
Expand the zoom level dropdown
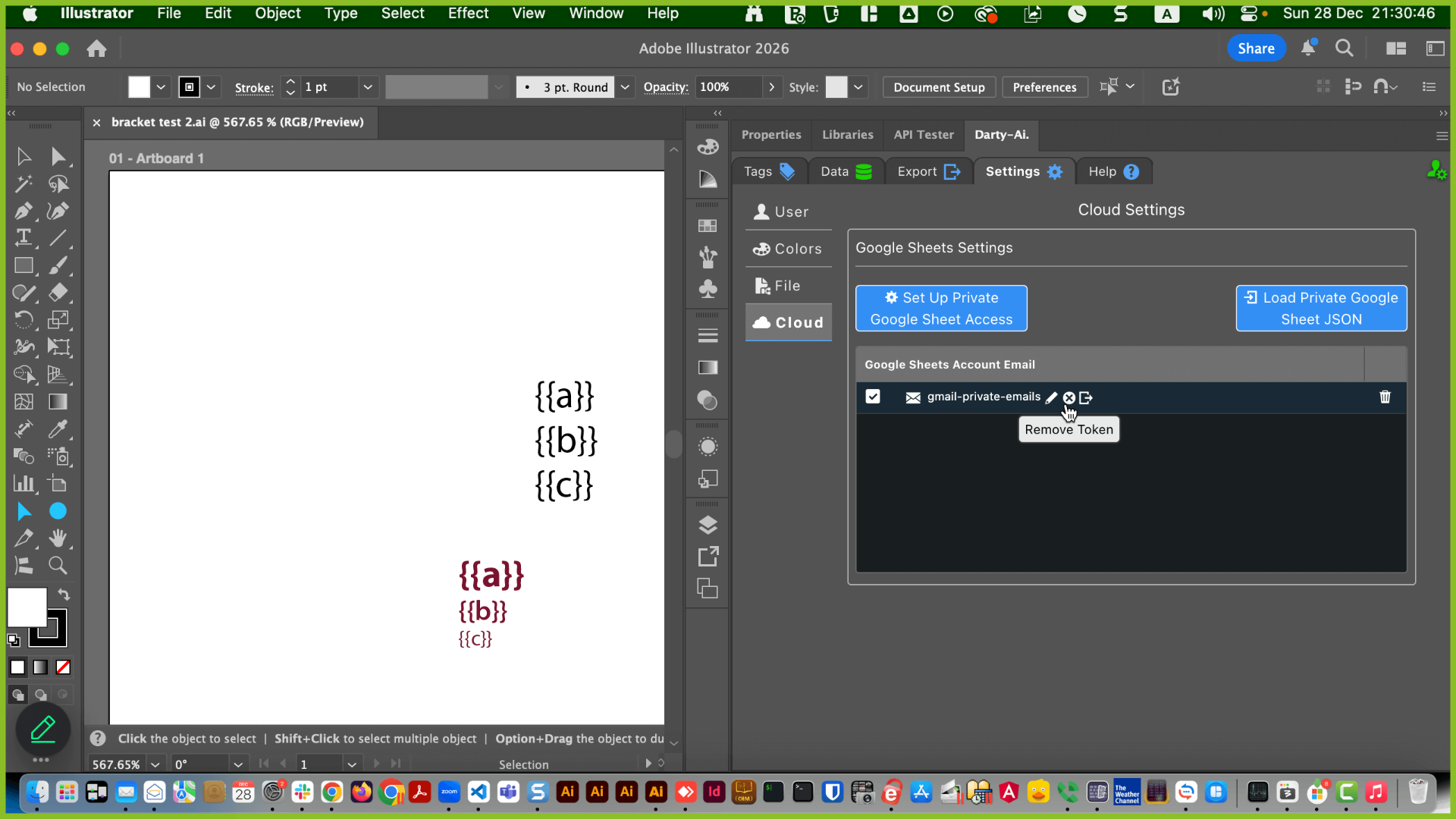155,764
